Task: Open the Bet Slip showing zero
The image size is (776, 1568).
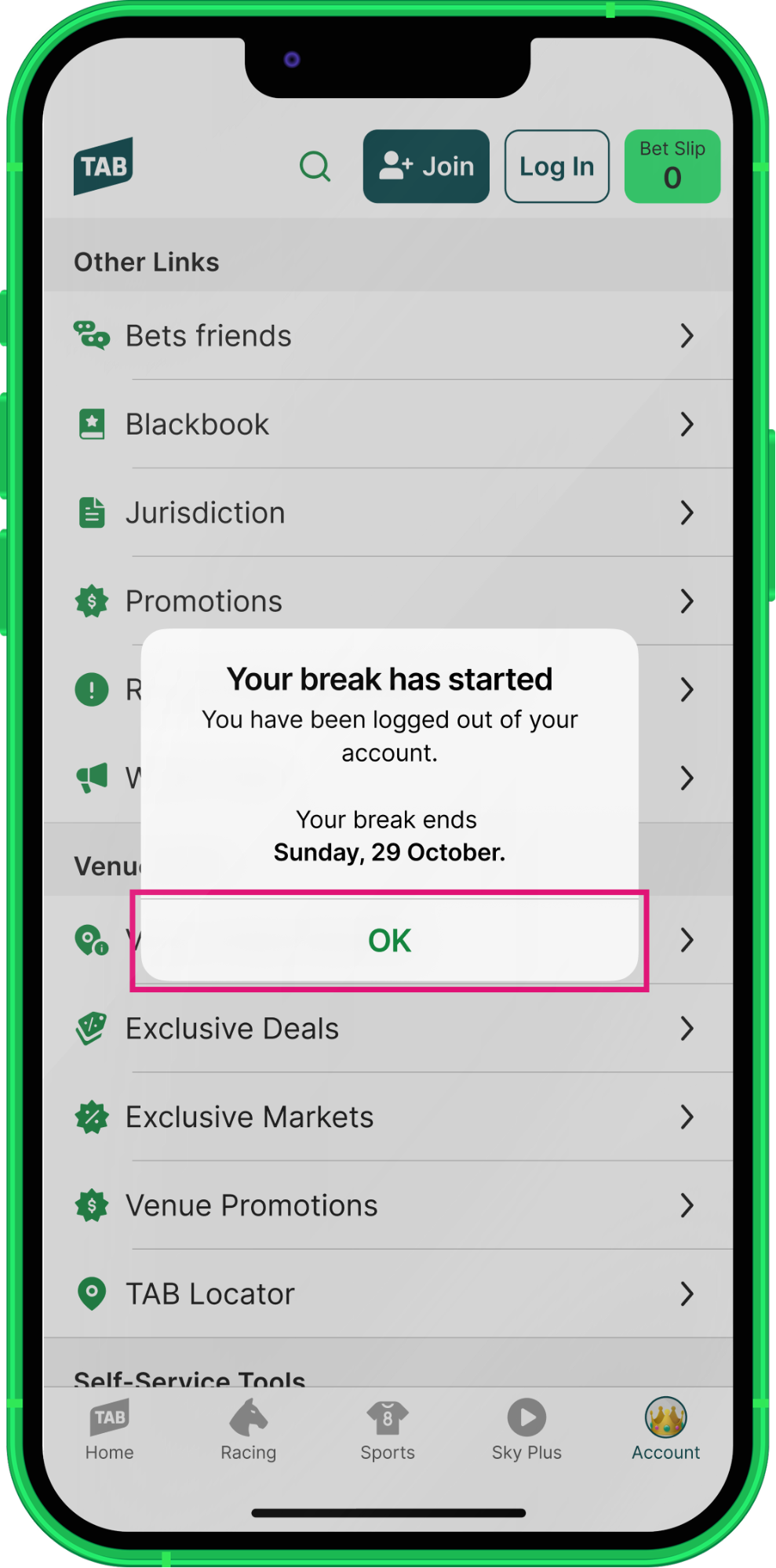Action: click(x=672, y=166)
